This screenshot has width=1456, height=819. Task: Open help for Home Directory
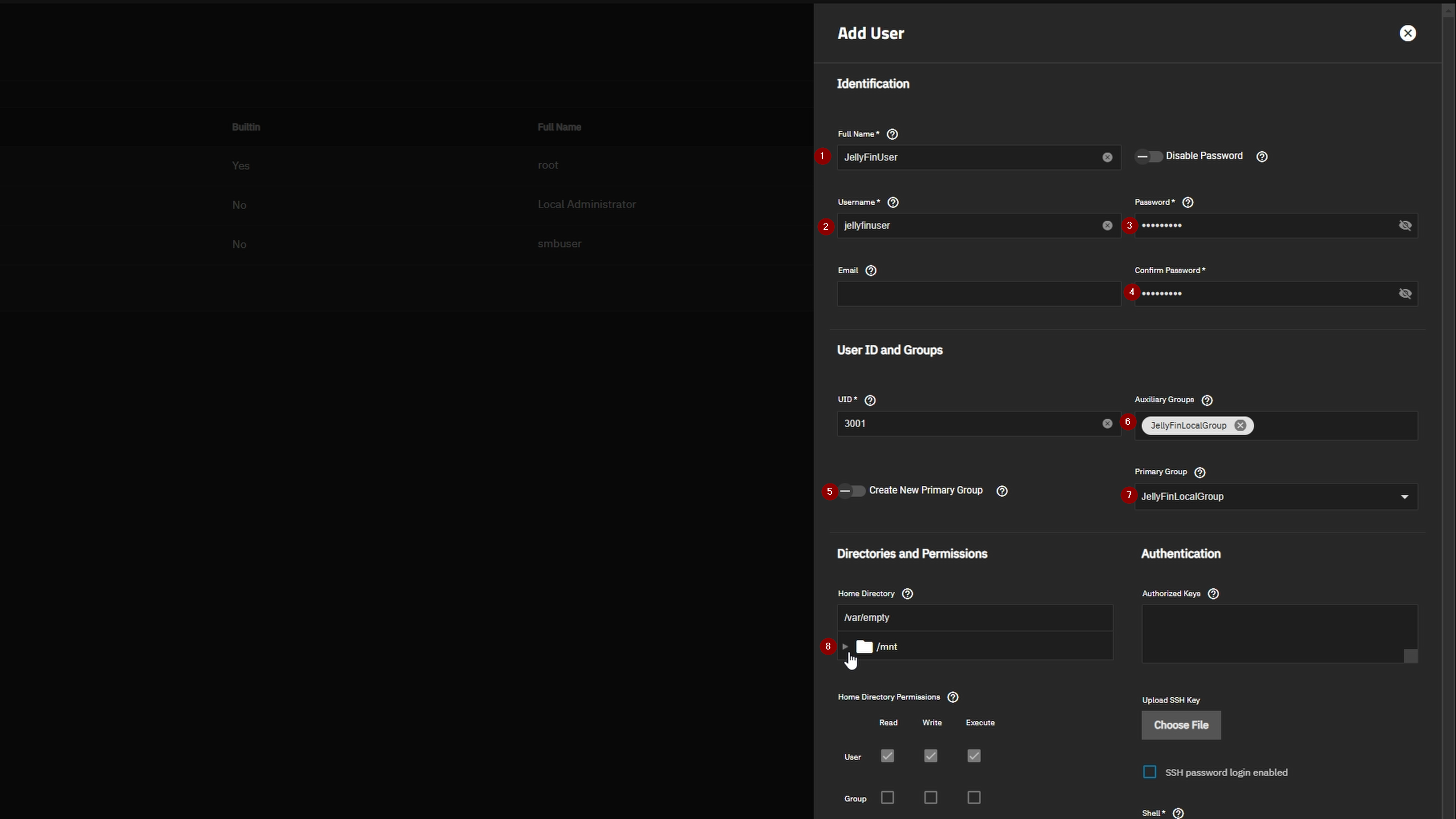[x=907, y=594]
